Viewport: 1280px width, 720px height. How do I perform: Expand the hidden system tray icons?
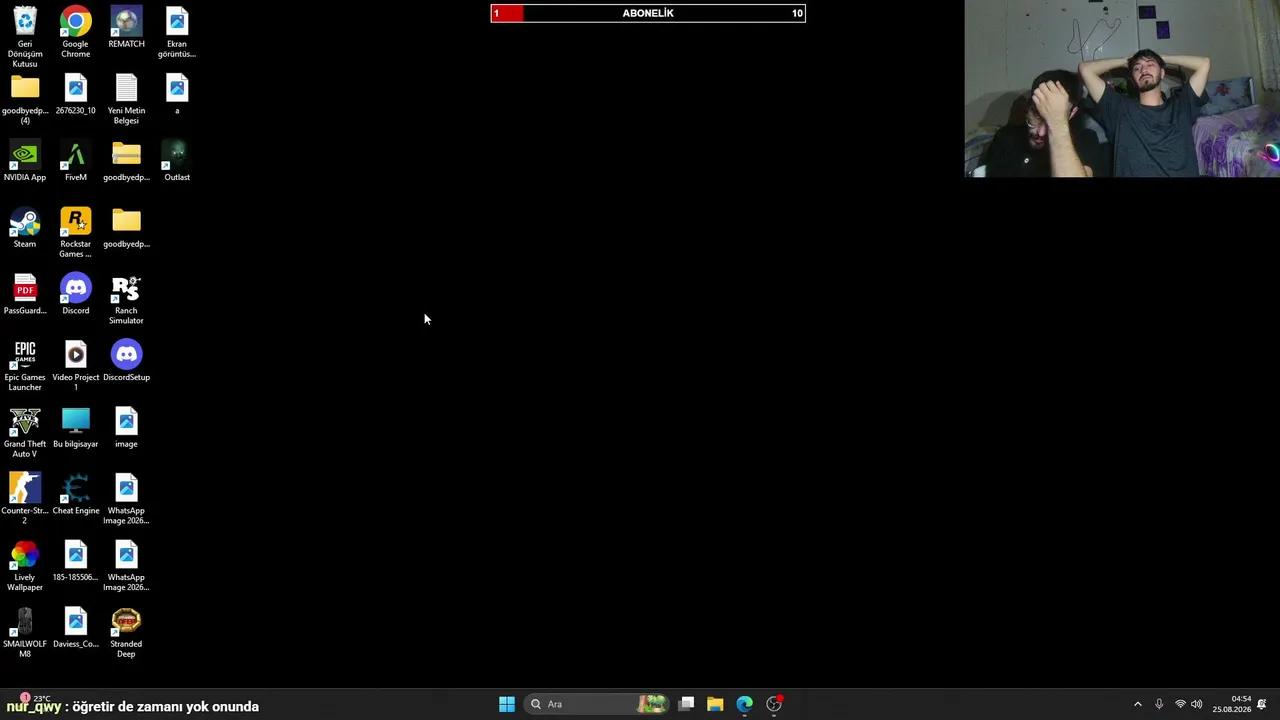1137,704
